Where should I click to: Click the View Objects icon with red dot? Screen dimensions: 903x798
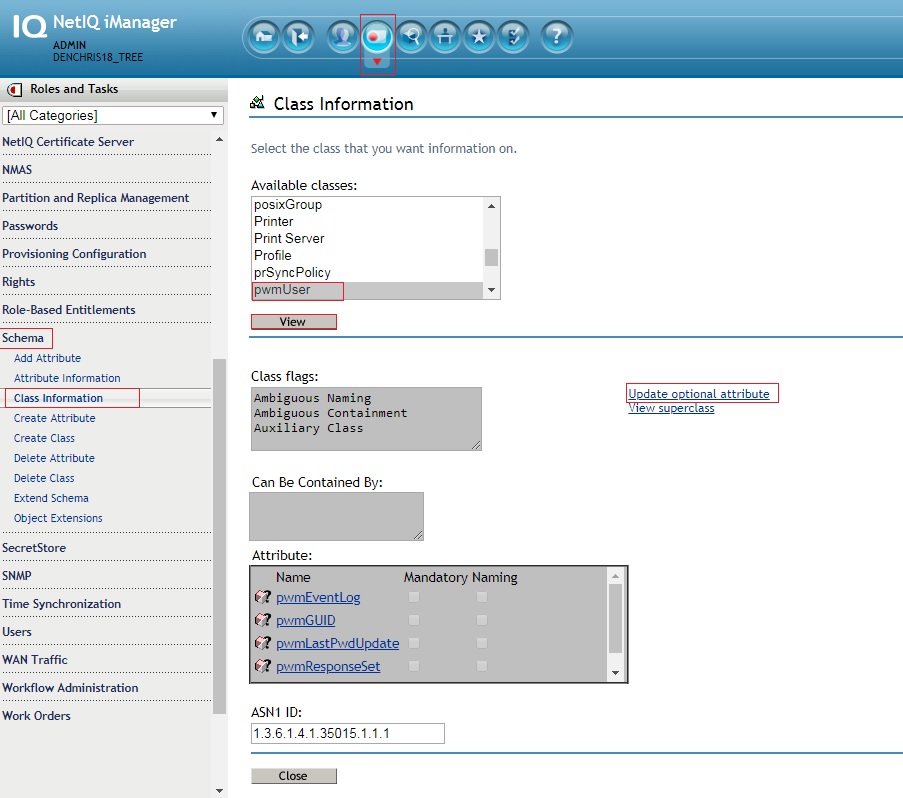377,37
